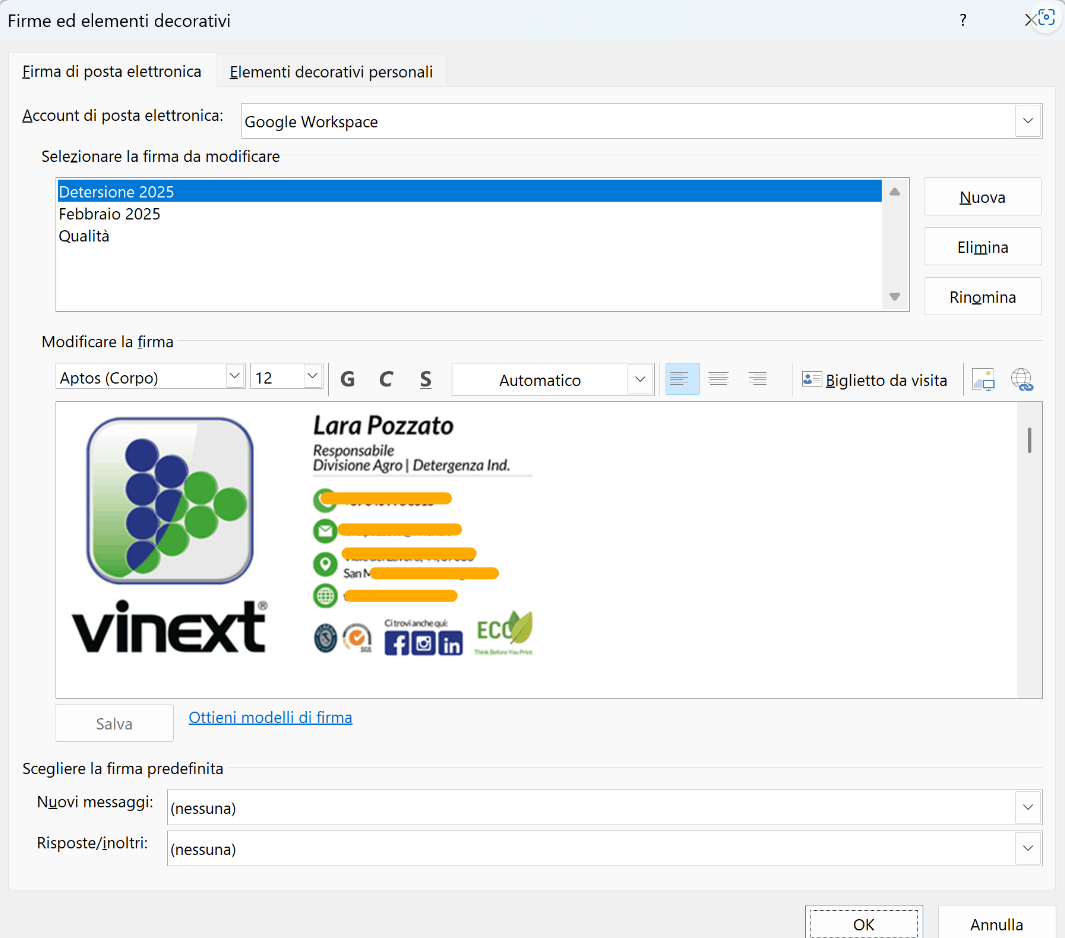The width and height of the screenshot is (1065, 938).
Task: Click the Rinomina button
Action: click(982, 297)
